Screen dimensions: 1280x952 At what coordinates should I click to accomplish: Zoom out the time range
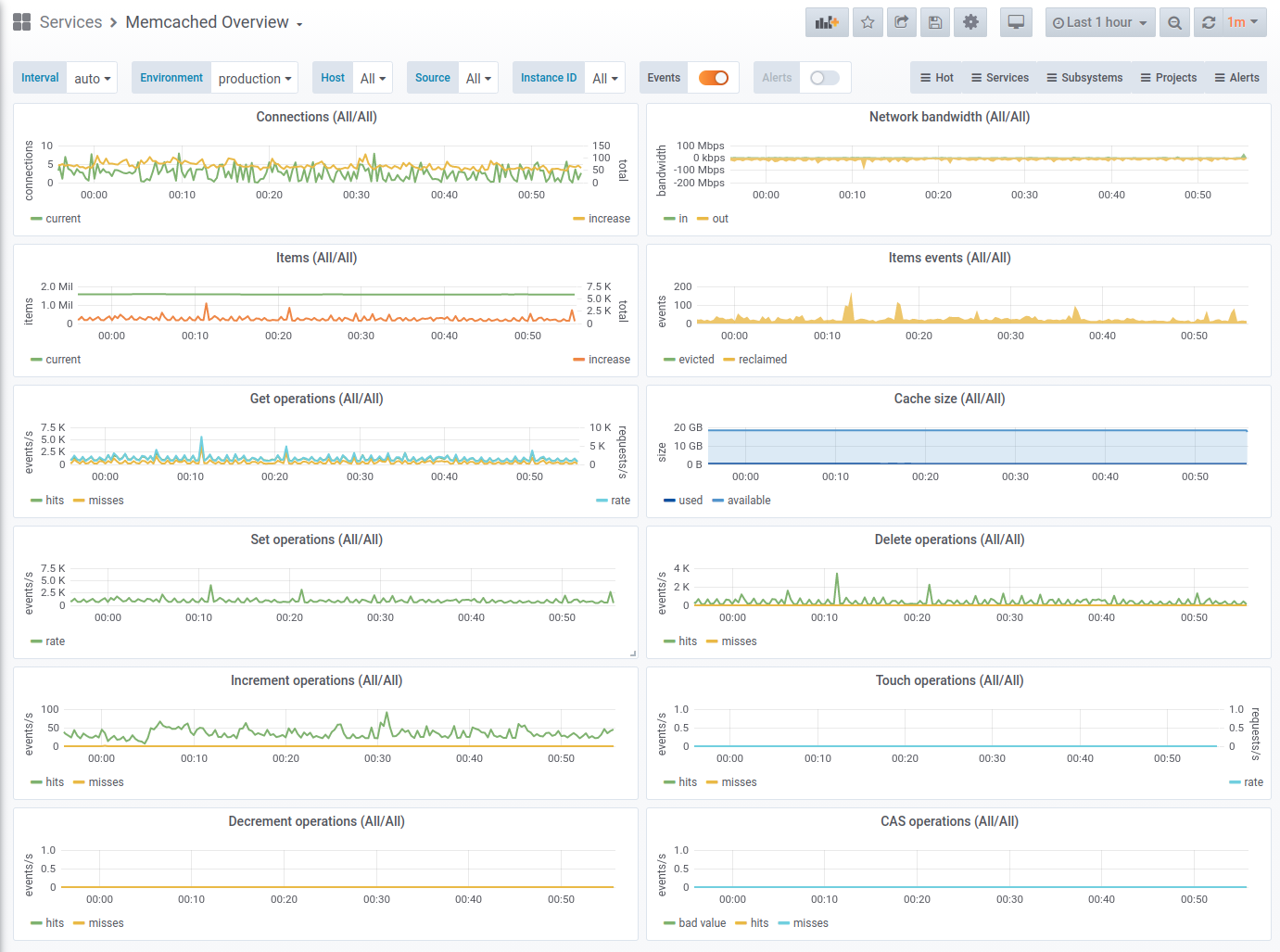1174,22
